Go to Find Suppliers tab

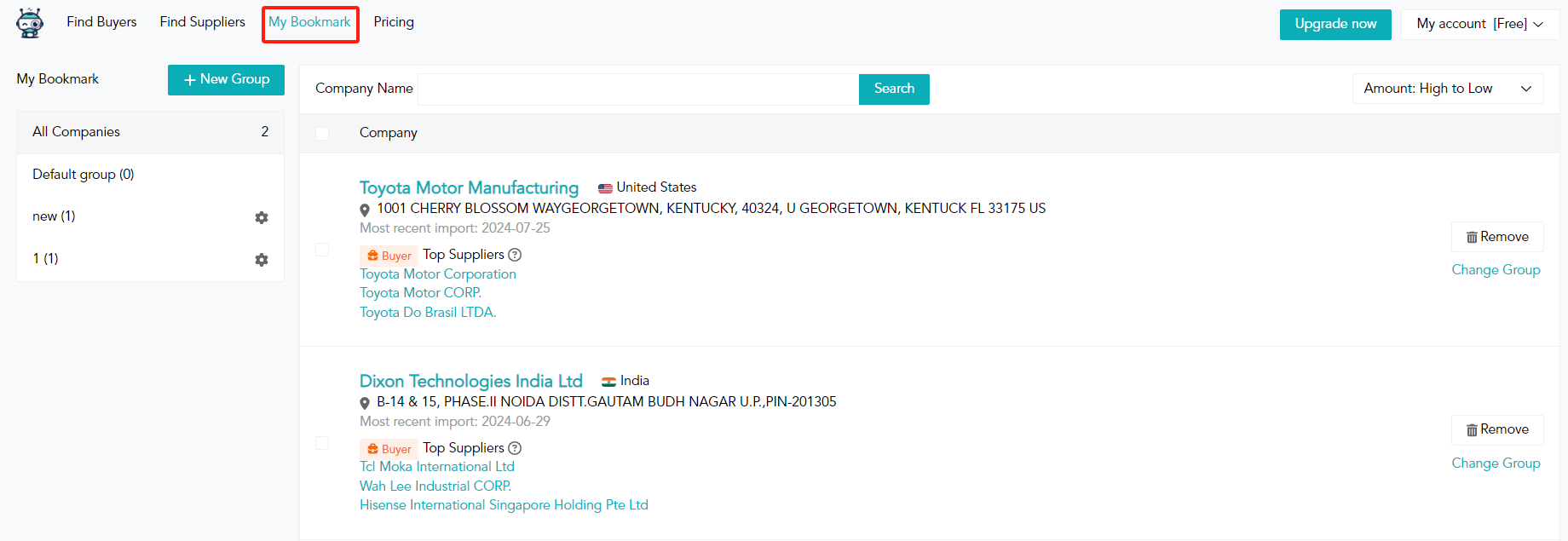[x=202, y=22]
